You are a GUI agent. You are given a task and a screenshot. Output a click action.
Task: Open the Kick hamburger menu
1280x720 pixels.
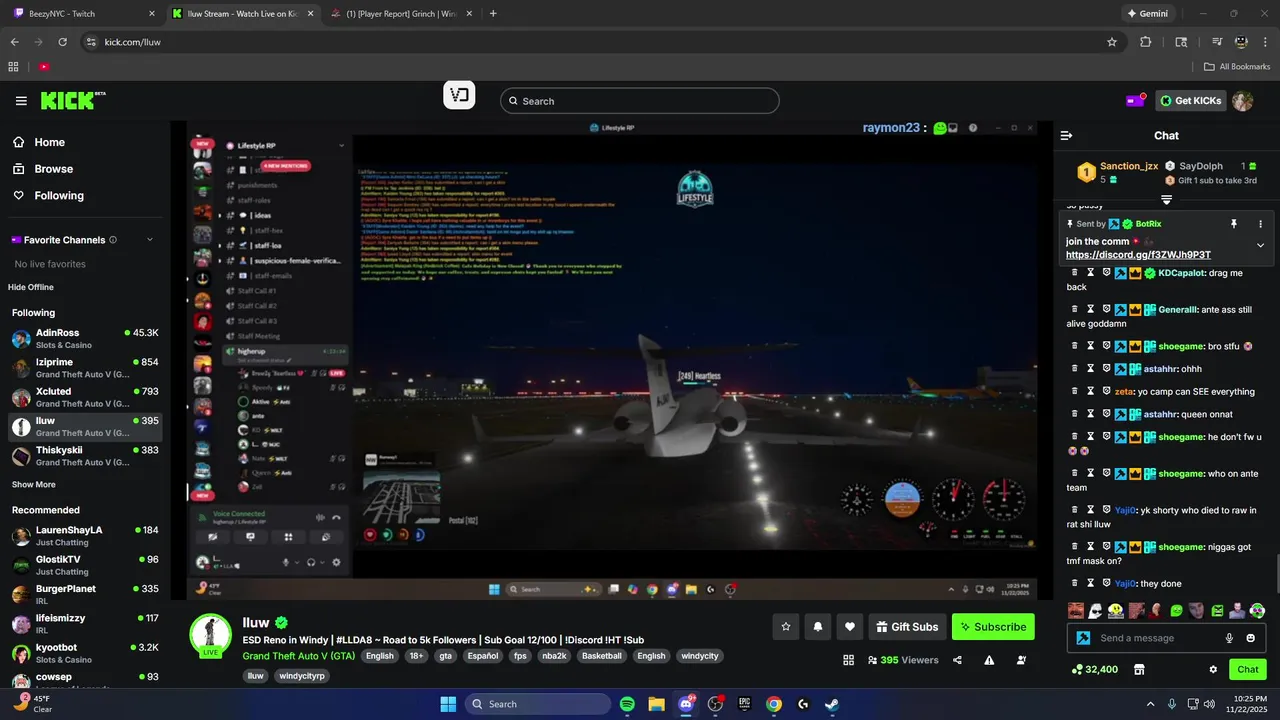(x=21, y=101)
